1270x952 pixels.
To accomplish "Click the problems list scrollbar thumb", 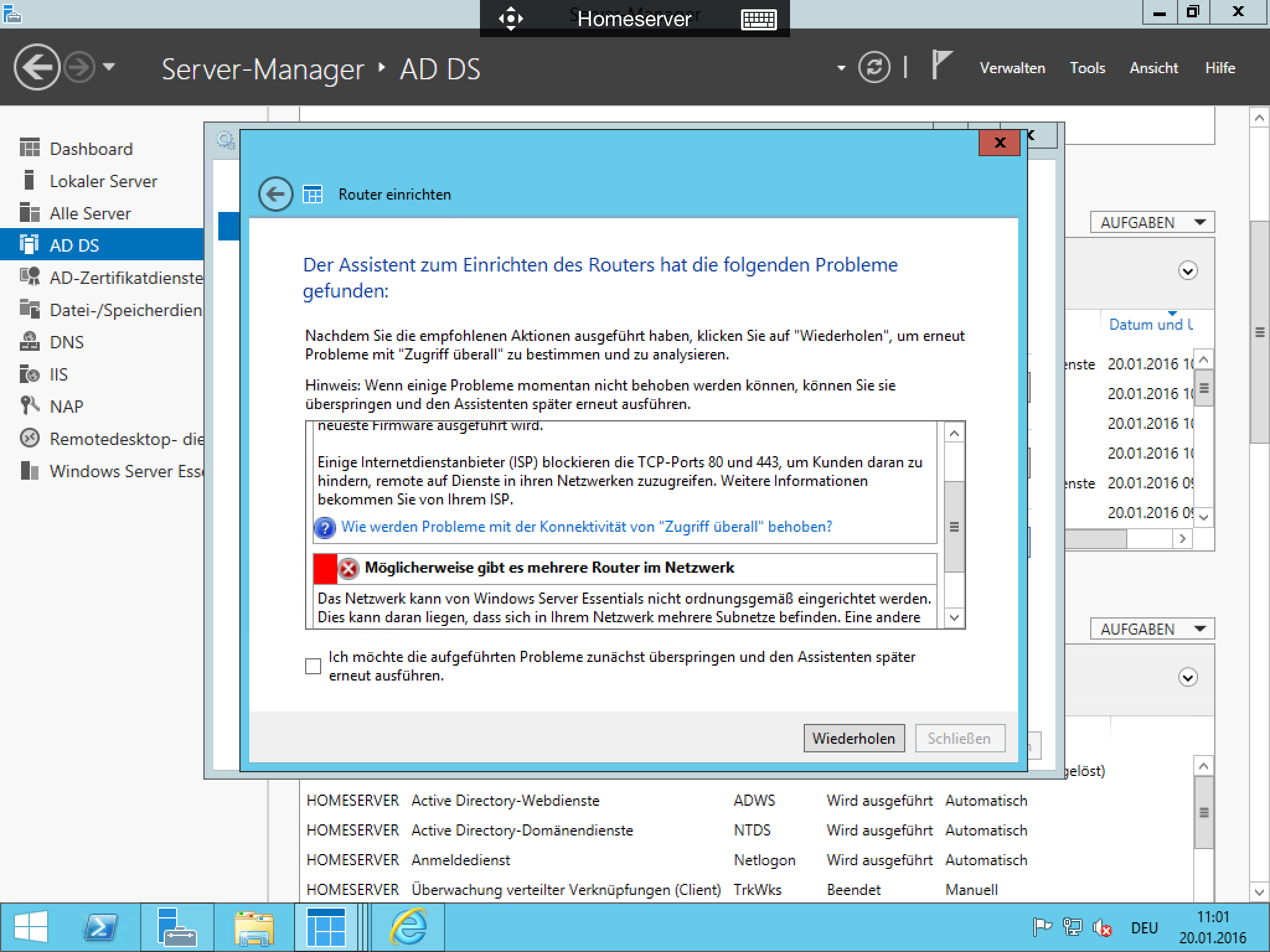I will point(954,527).
